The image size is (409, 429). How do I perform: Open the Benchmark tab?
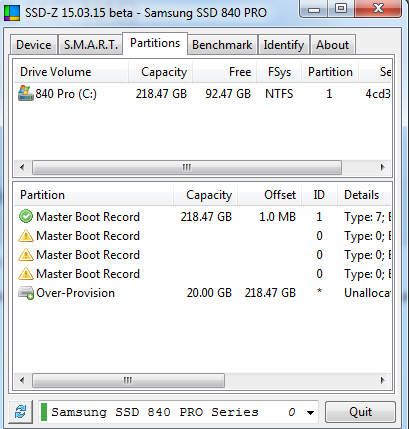pos(222,45)
